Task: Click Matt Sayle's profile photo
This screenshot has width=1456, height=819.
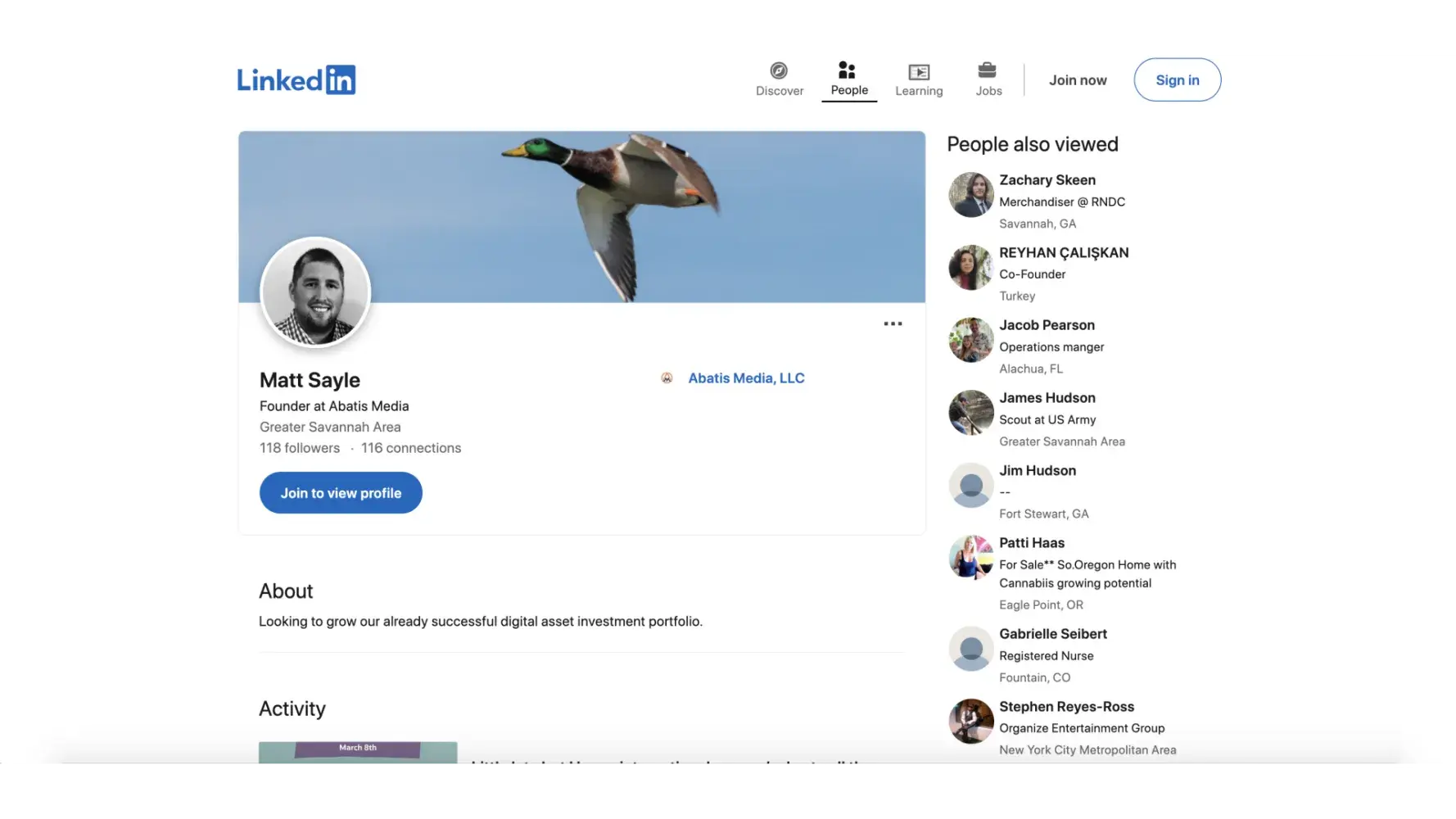Action: pyautogui.click(x=315, y=292)
